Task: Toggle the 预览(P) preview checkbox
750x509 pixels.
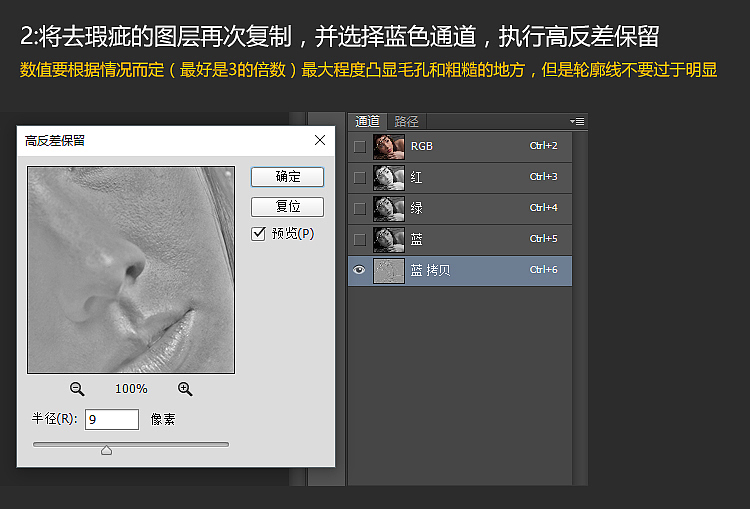Action: point(258,233)
